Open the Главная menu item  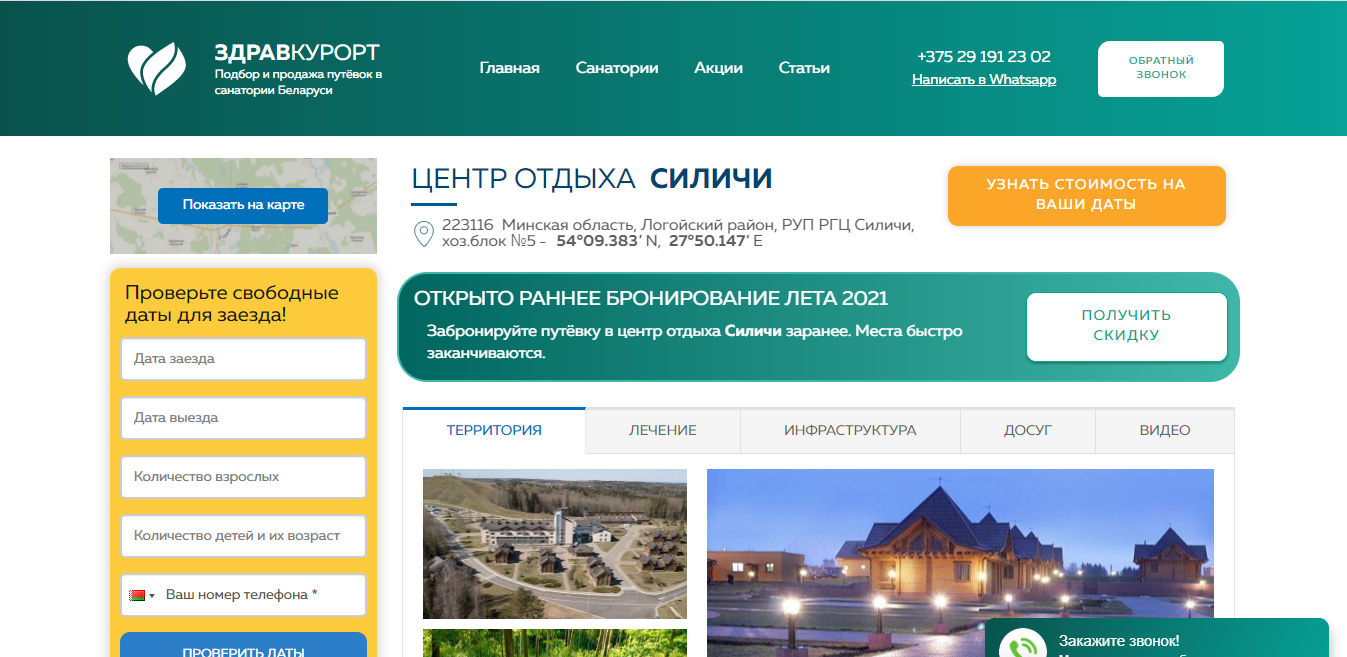coord(509,68)
